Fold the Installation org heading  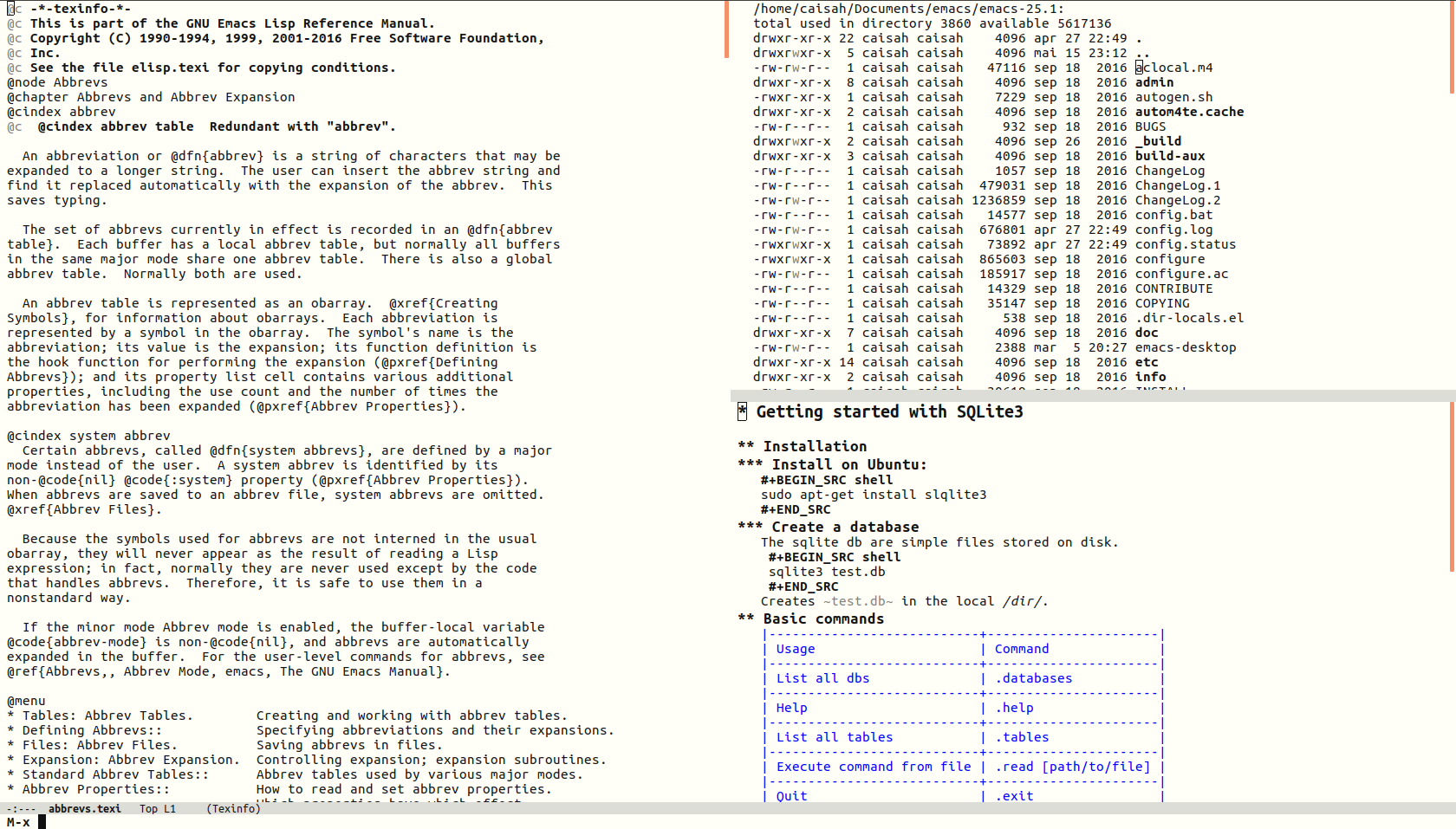[x=803, y=446]
